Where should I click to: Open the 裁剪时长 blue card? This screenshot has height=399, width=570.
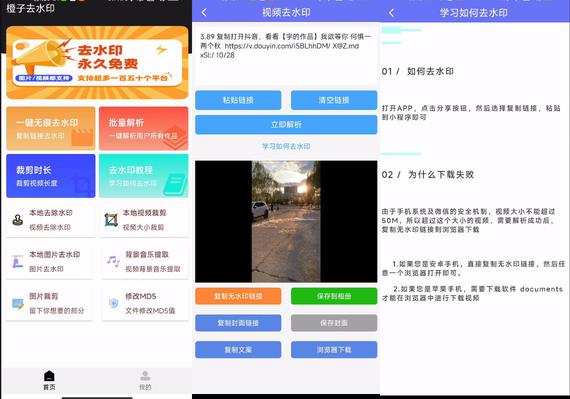coord(51,176)
